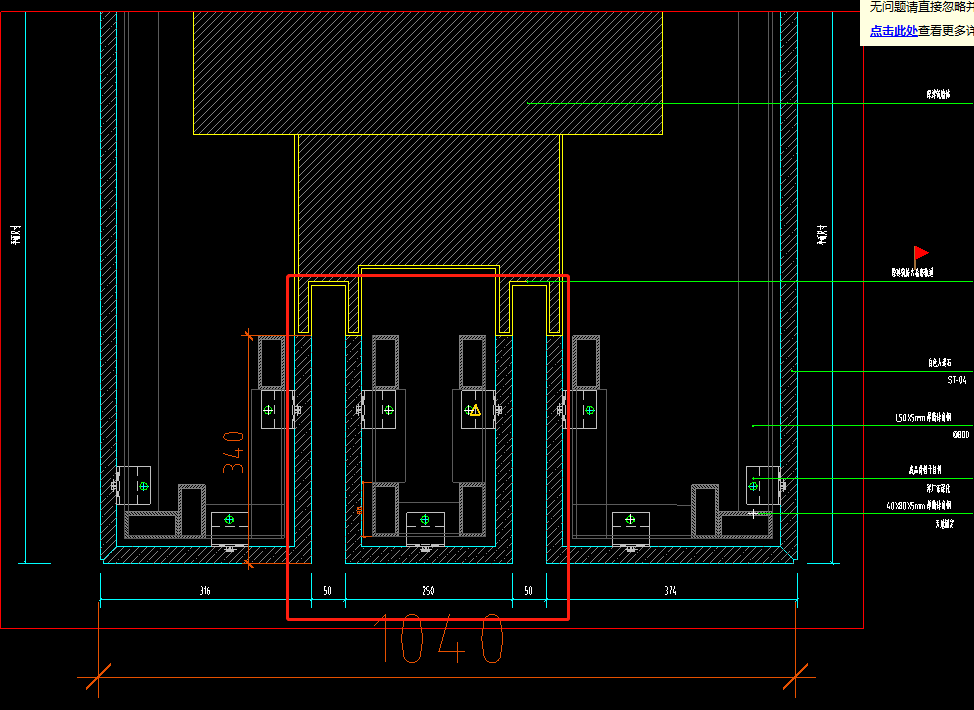Screen dimensions: 974x710
Task: Click the left 50 dimension value
Action: (328, 592)
